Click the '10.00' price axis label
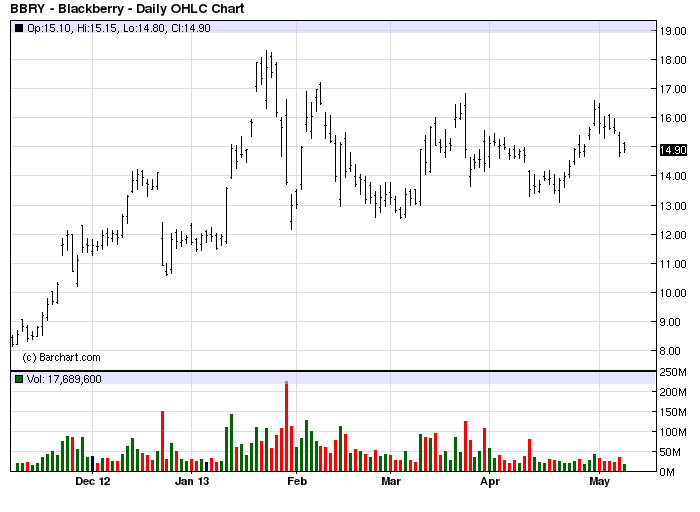 (x=673, y=293)
